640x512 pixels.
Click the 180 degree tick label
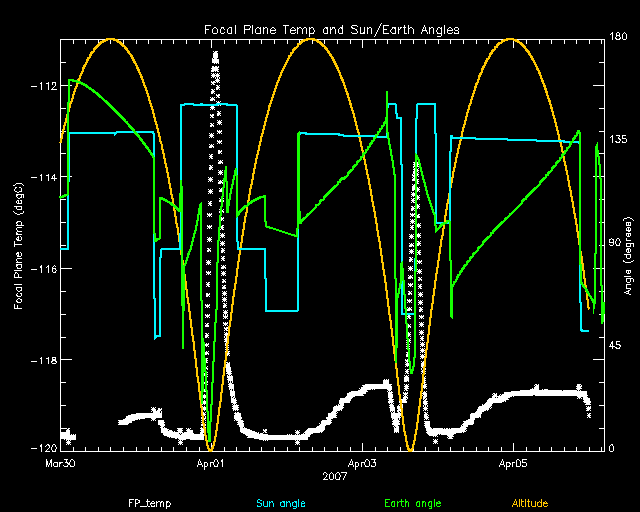point(618,39)
